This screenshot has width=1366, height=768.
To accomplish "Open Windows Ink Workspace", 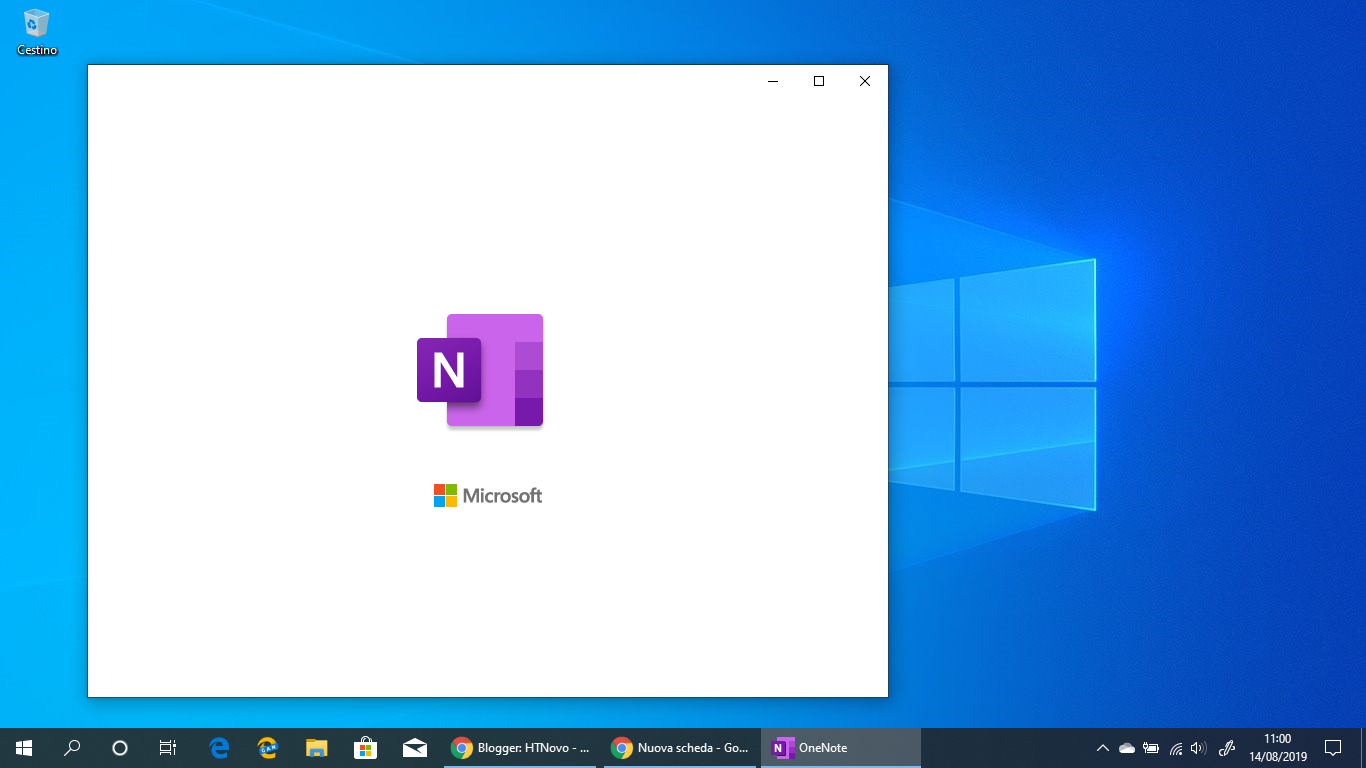I will click(x=1227, y=747).
